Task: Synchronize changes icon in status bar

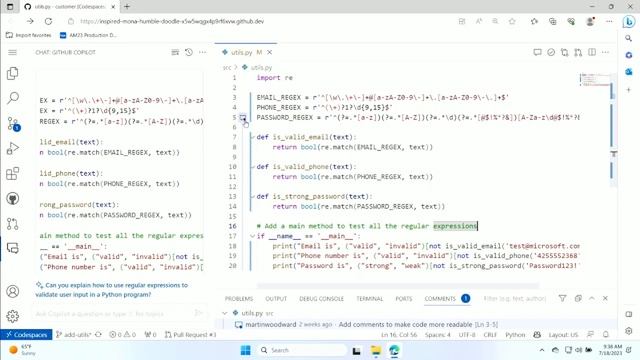Action: pyautogui.click(x=98, y=334)
